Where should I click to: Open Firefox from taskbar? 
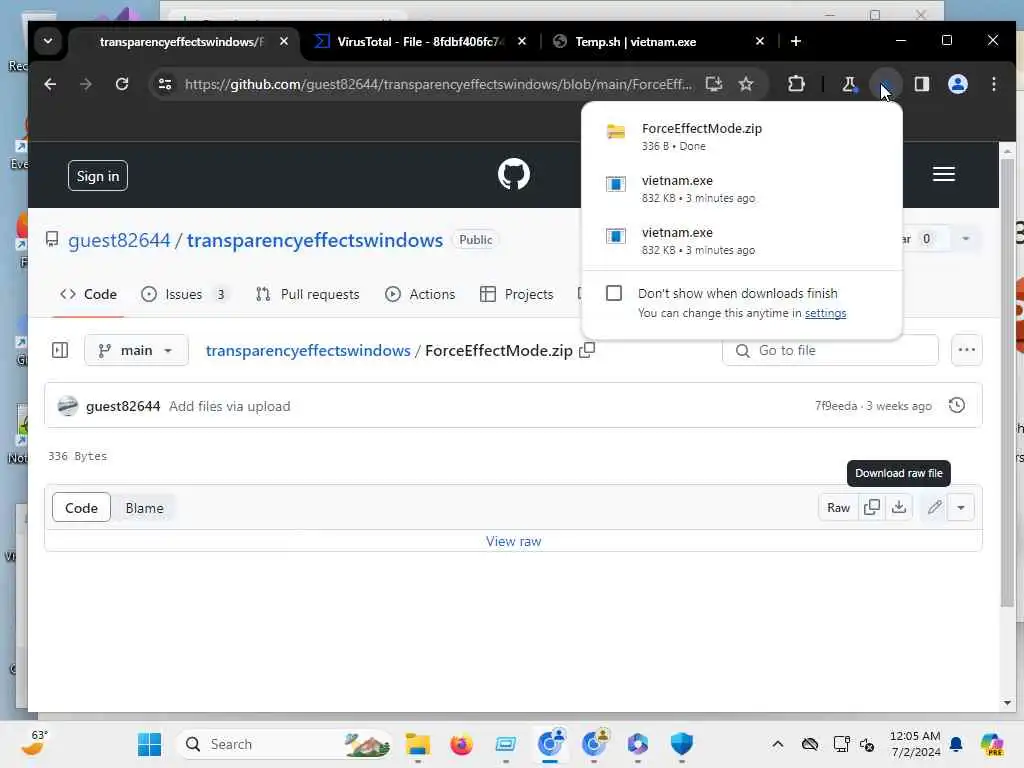pyautogui.click(x=461, y=744)
